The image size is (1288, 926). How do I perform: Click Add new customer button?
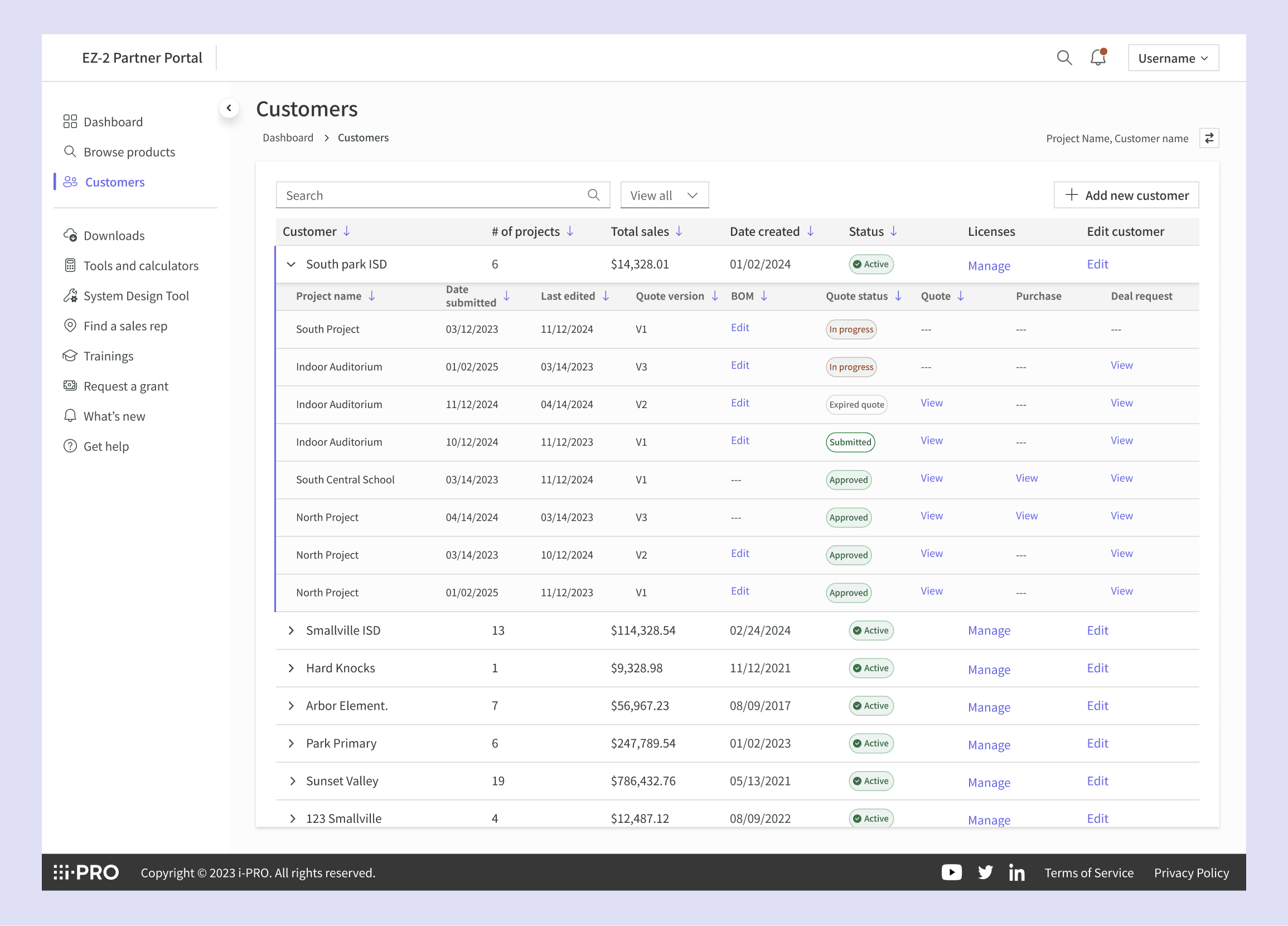[x=1126, y=195]
